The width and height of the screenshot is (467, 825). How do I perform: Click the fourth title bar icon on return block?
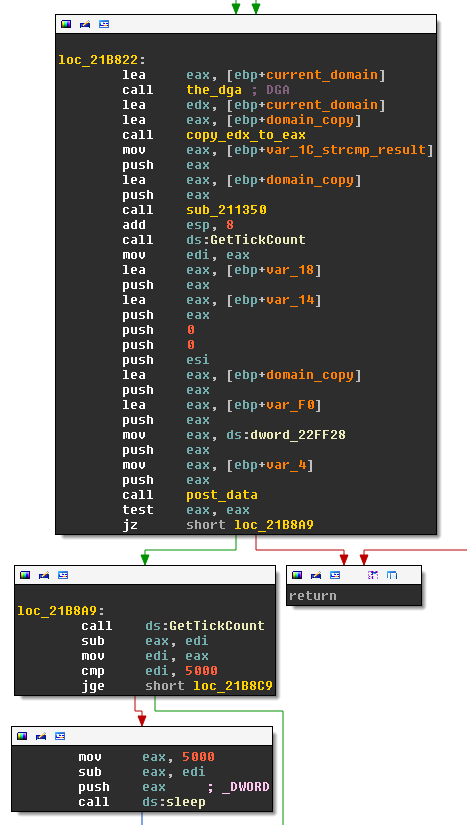373,575
